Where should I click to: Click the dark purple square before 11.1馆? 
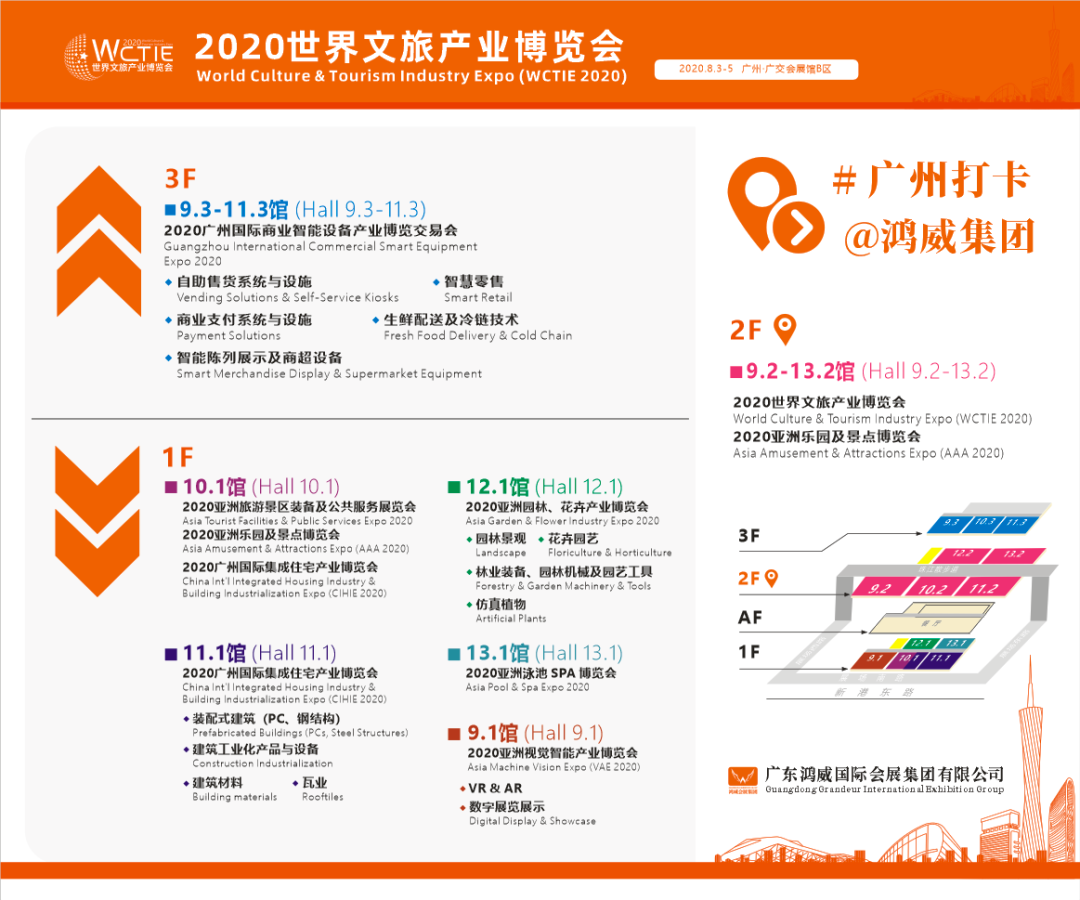171,653
